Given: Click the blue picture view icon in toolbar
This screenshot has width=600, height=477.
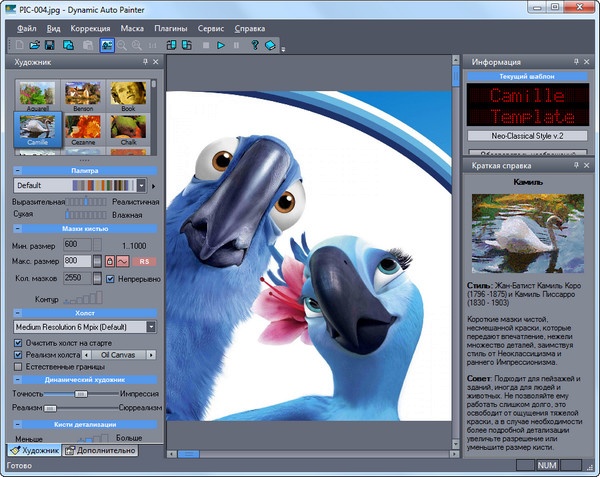Looking at the screenshot, I should [106, 46].
